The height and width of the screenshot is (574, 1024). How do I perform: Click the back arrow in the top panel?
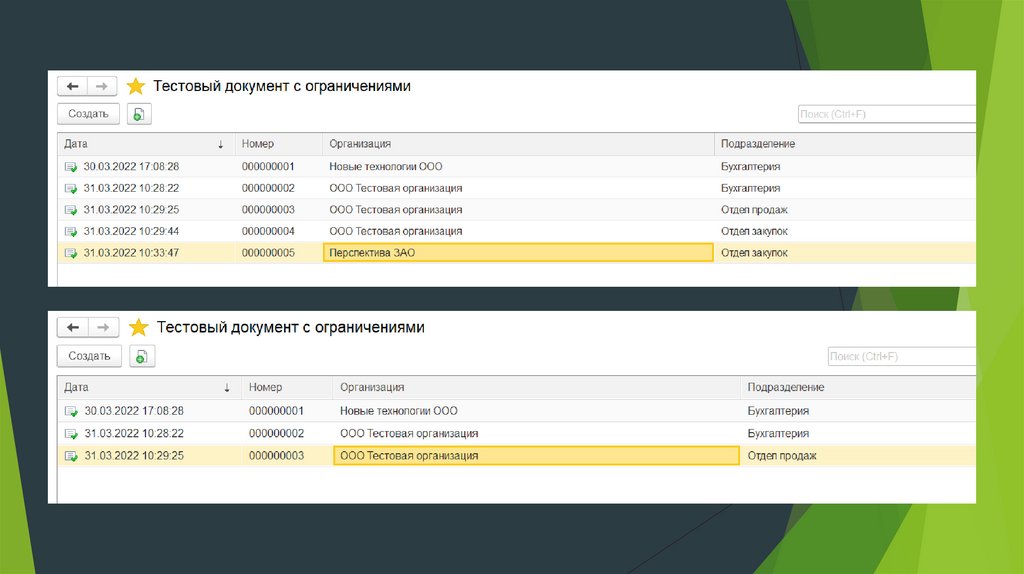[72, 86]
